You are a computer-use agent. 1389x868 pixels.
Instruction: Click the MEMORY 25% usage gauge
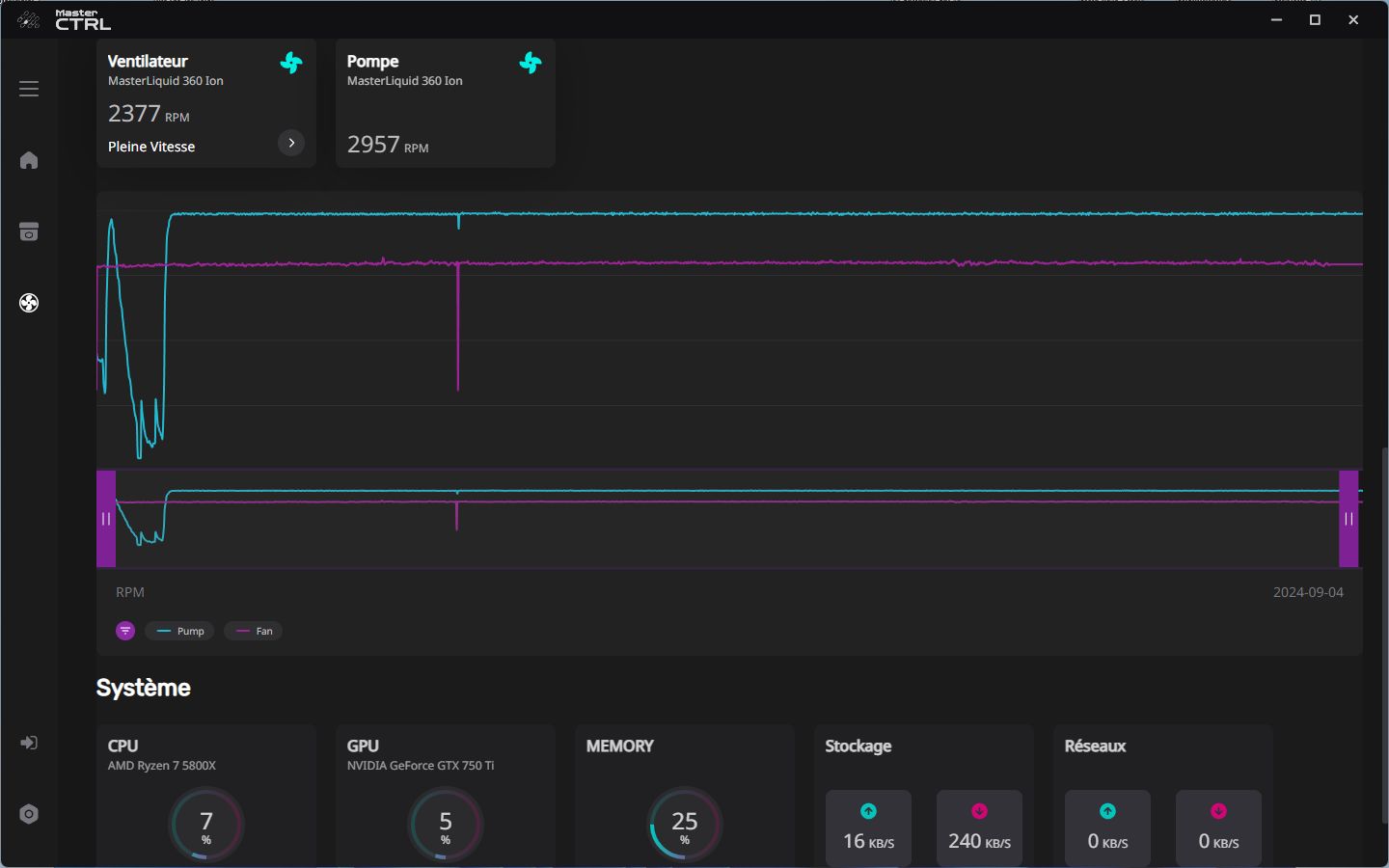click(x=685, y=826)
